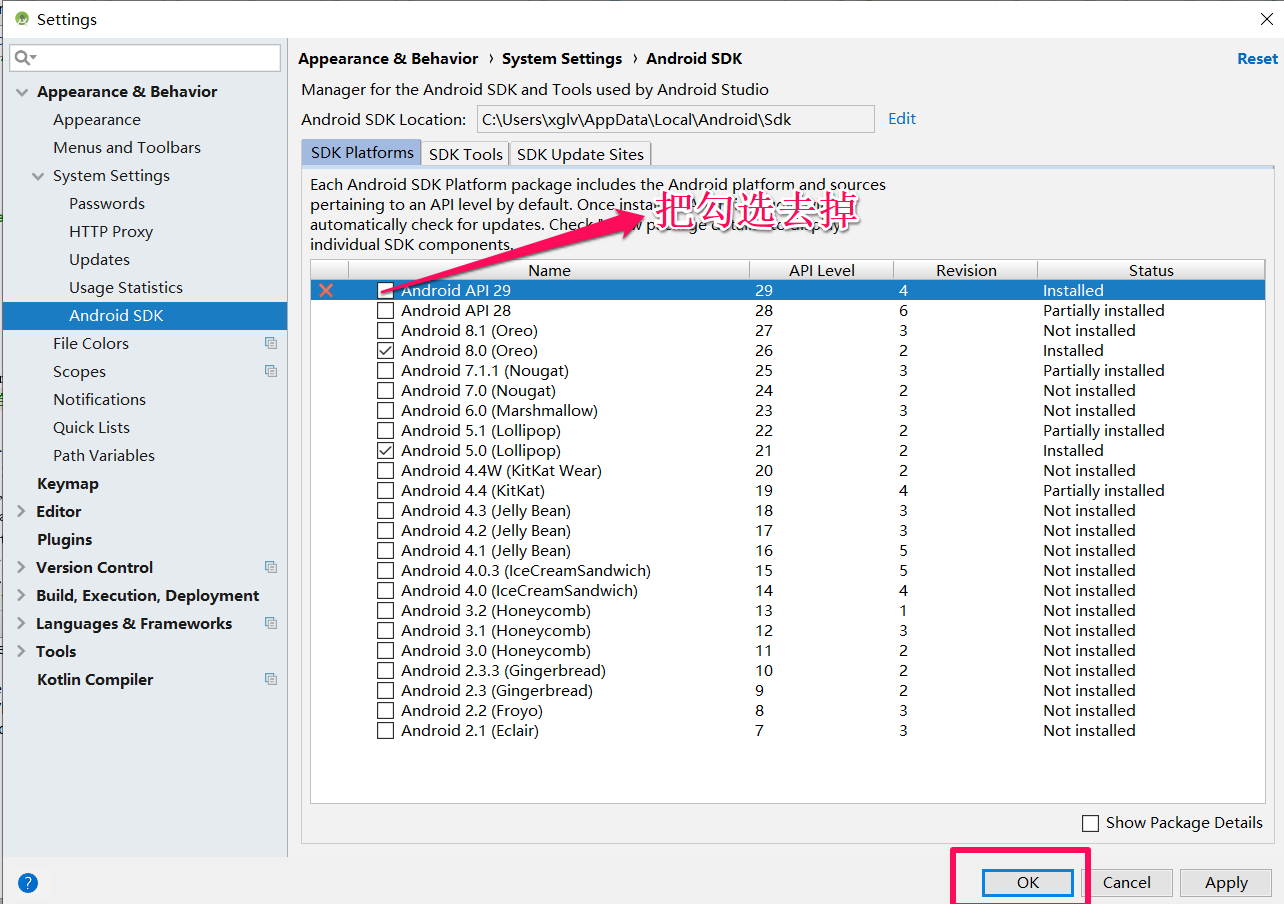Select the Kotlin Compiler settings

pyautogui.click(x=95, y=680)
